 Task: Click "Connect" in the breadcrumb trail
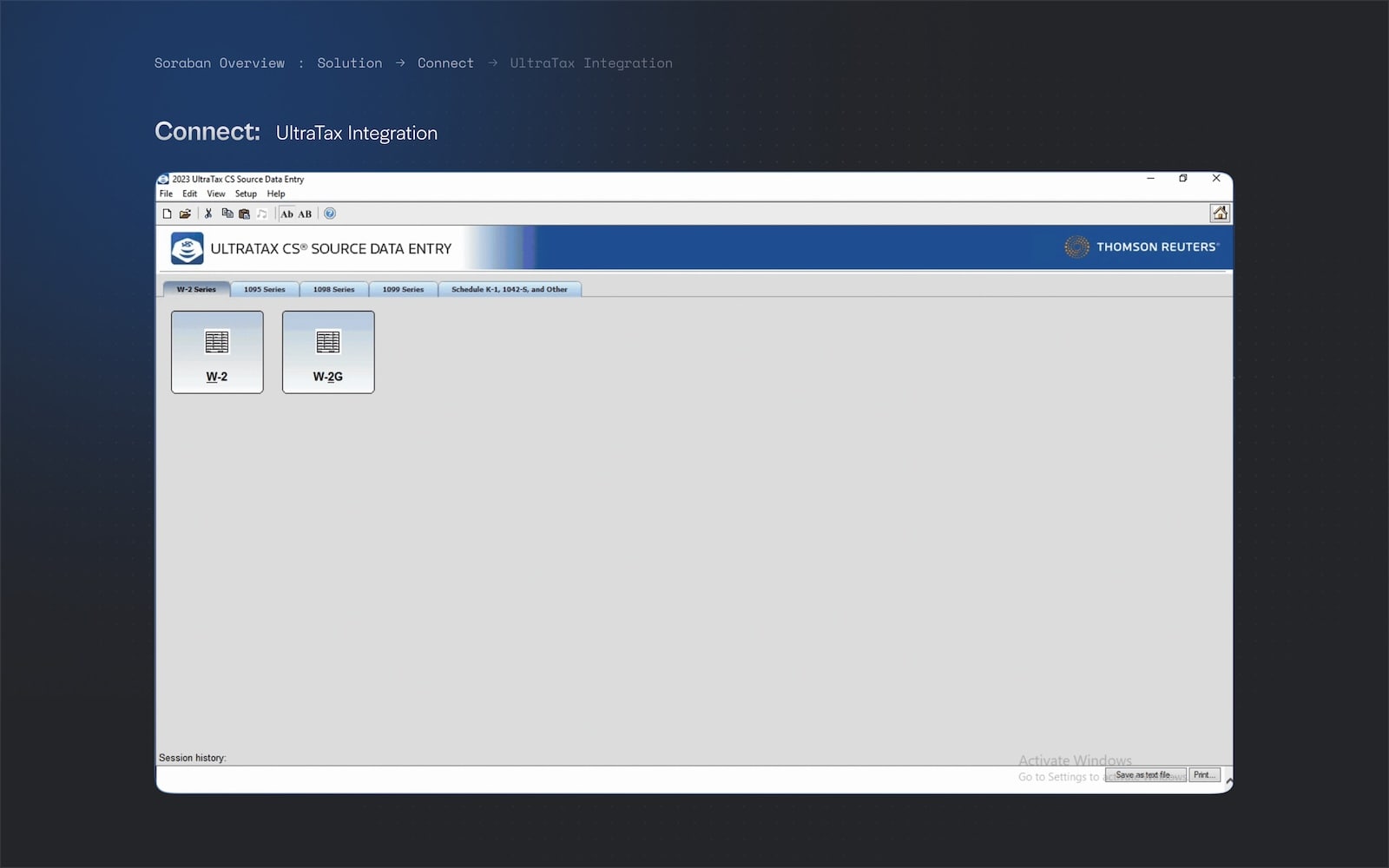[445, 63]
